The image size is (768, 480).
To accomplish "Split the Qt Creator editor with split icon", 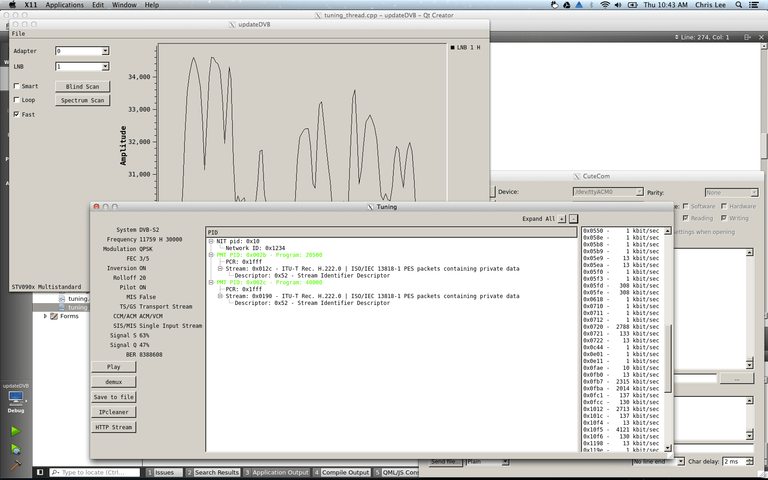I will coord(747,37).
